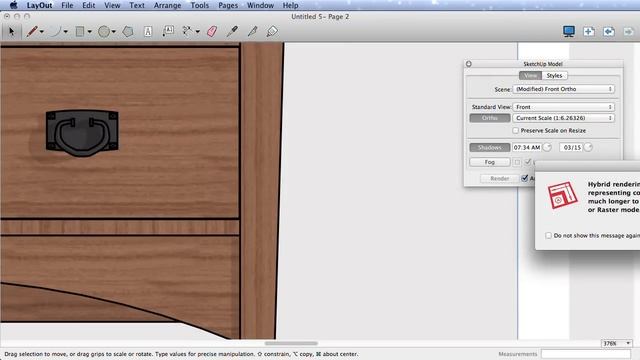Collapse the SketchUp Model panel
The height and width of the screenshot is (360, 640).
[469, 64]
